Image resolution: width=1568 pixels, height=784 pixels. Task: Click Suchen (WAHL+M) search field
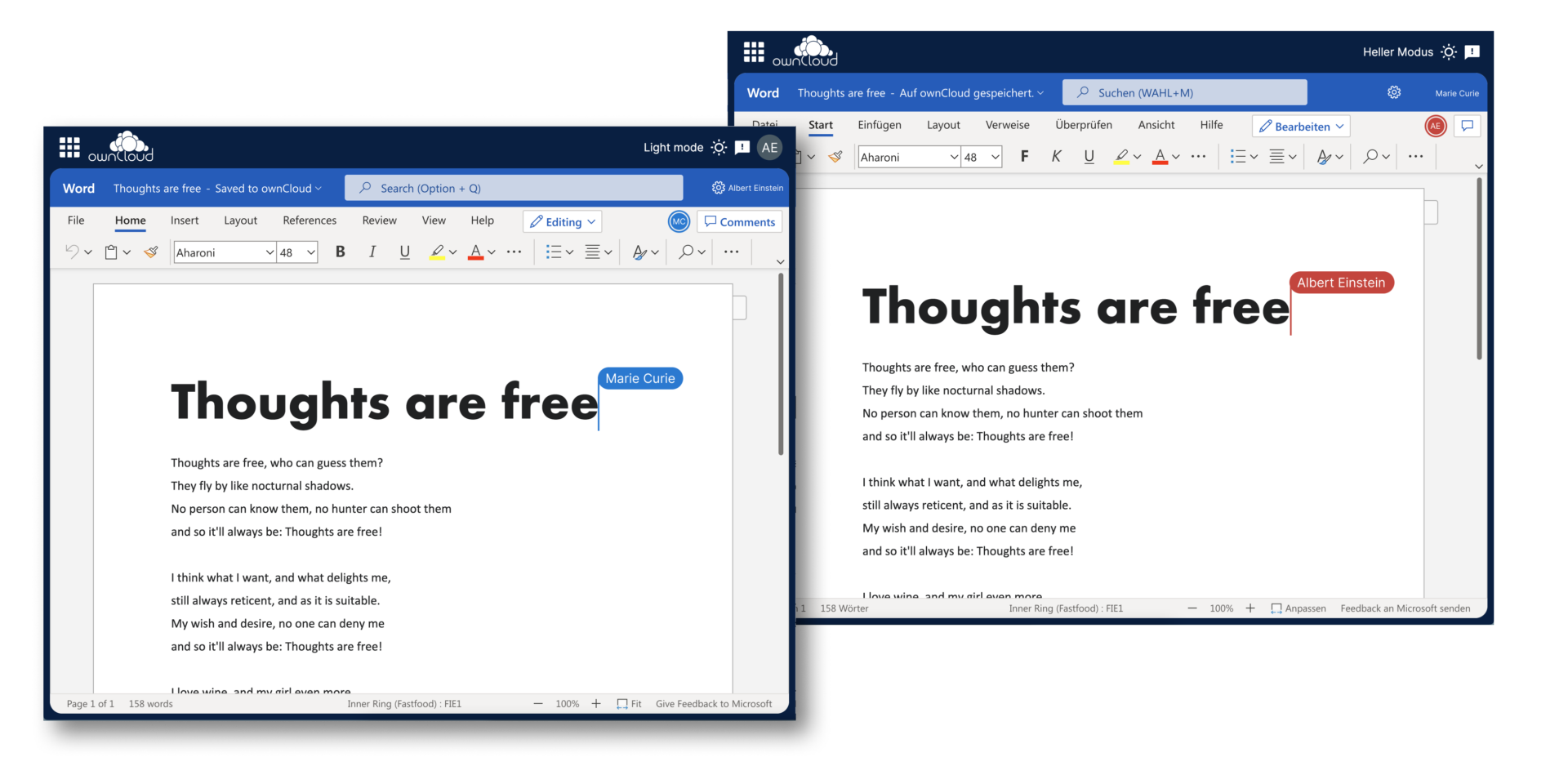pyautogui.click(x=1184, y=92)
